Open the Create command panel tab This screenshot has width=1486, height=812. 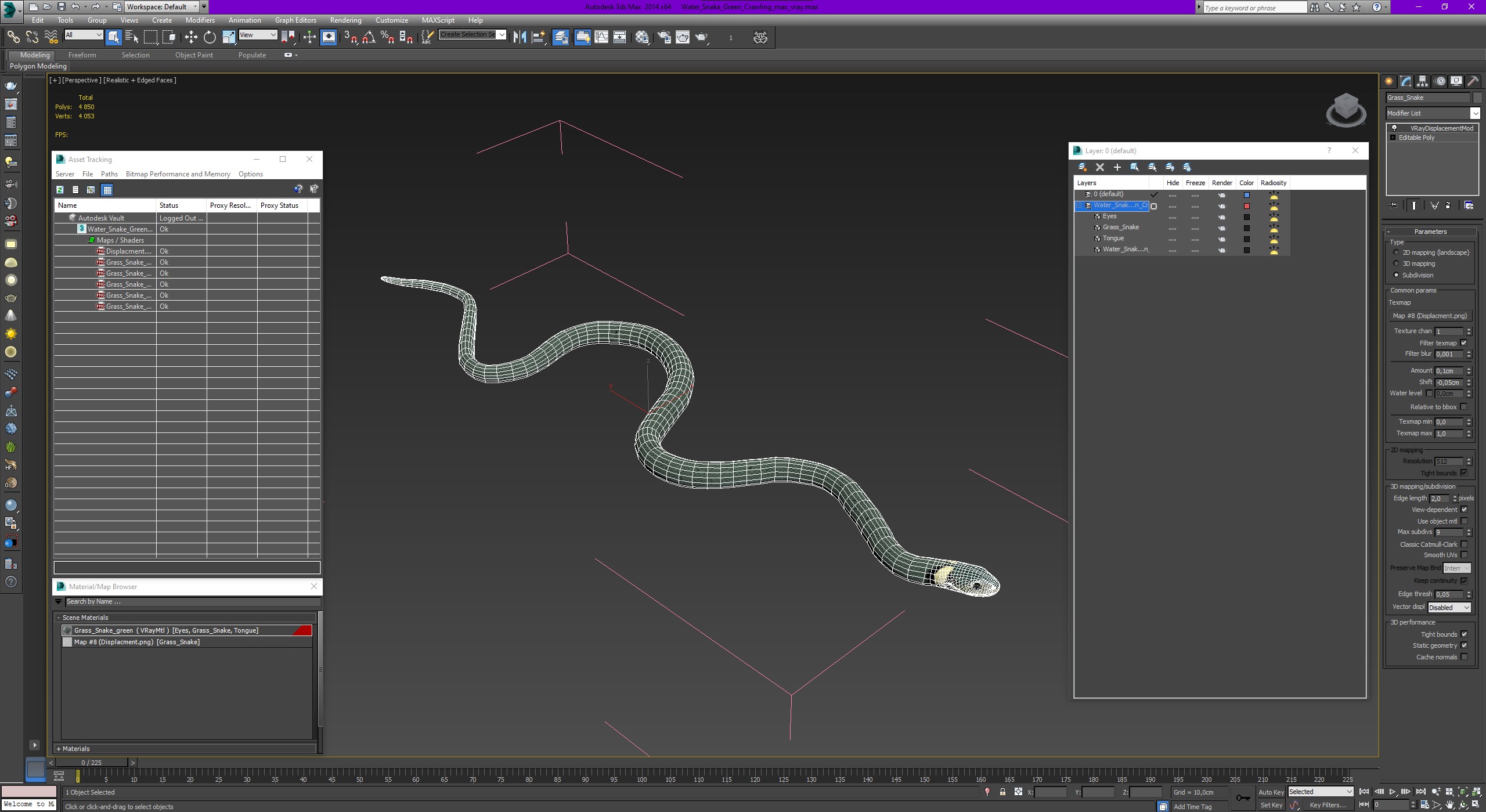click(1389, 81)
